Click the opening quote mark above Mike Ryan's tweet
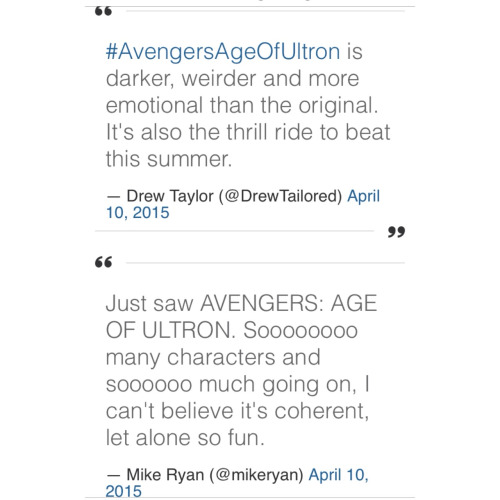The image size is (500, 500). tap(103, 262)
